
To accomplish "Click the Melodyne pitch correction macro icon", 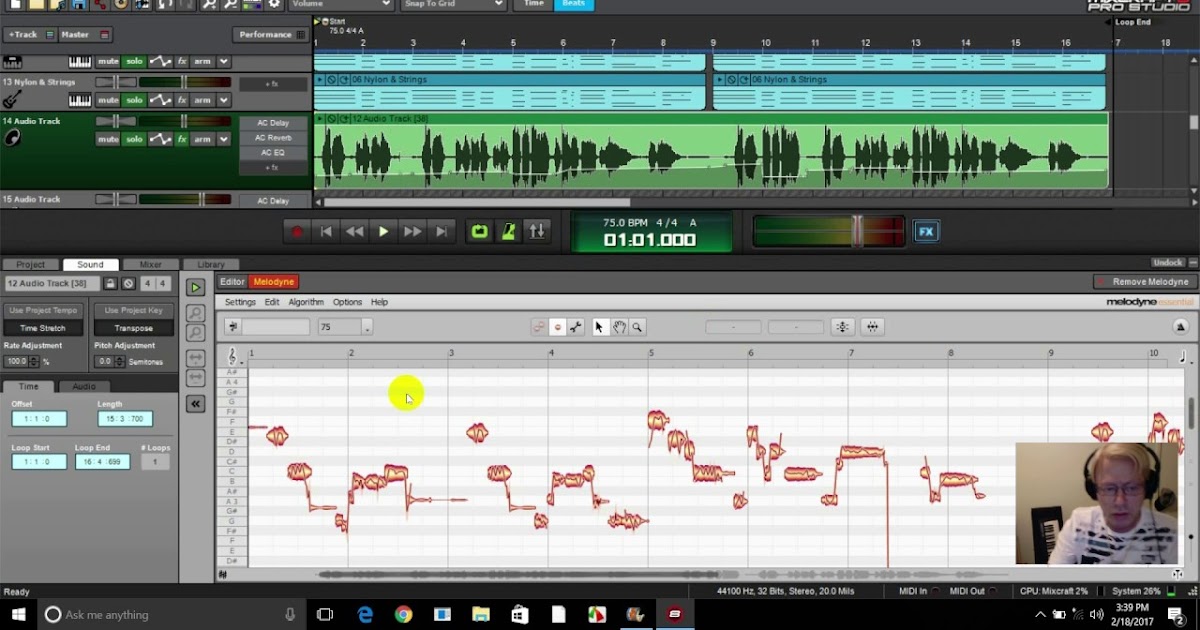I will (843, 327).
